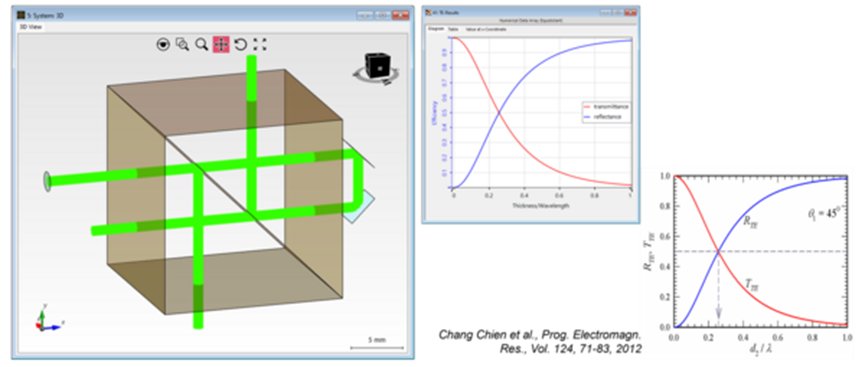Click the System: 3D window icon
This screenshot has width=865, height=367.
[22, 15]
